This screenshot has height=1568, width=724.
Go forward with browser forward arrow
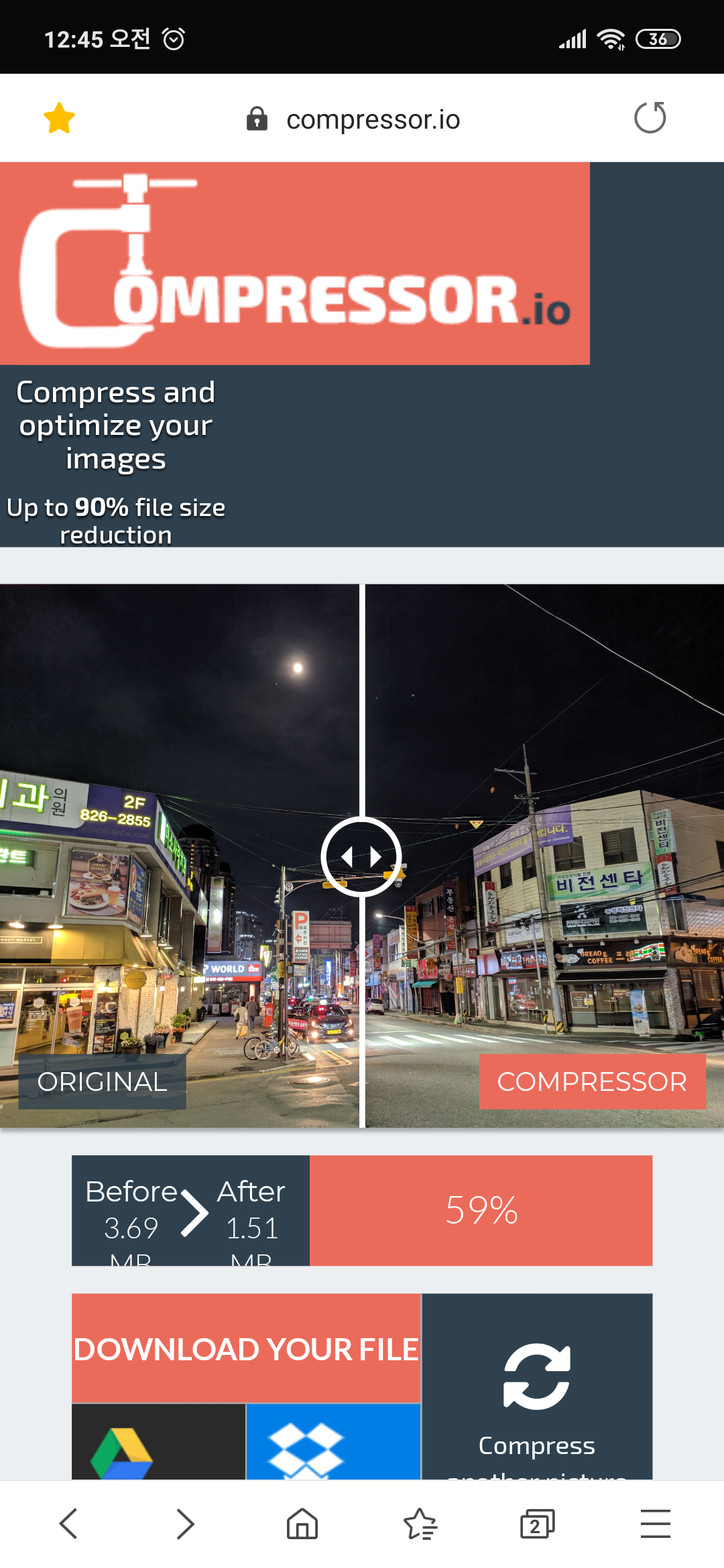point(186,1524)
